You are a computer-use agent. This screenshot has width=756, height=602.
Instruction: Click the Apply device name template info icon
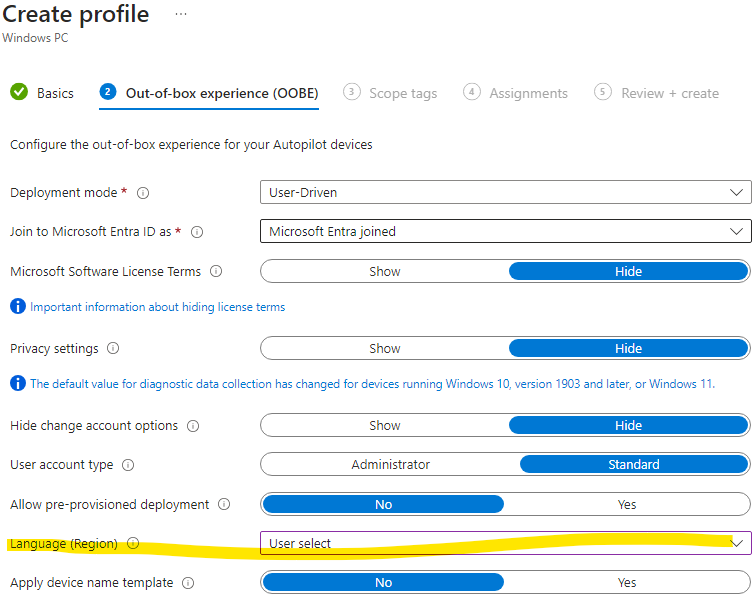[188, 583]
